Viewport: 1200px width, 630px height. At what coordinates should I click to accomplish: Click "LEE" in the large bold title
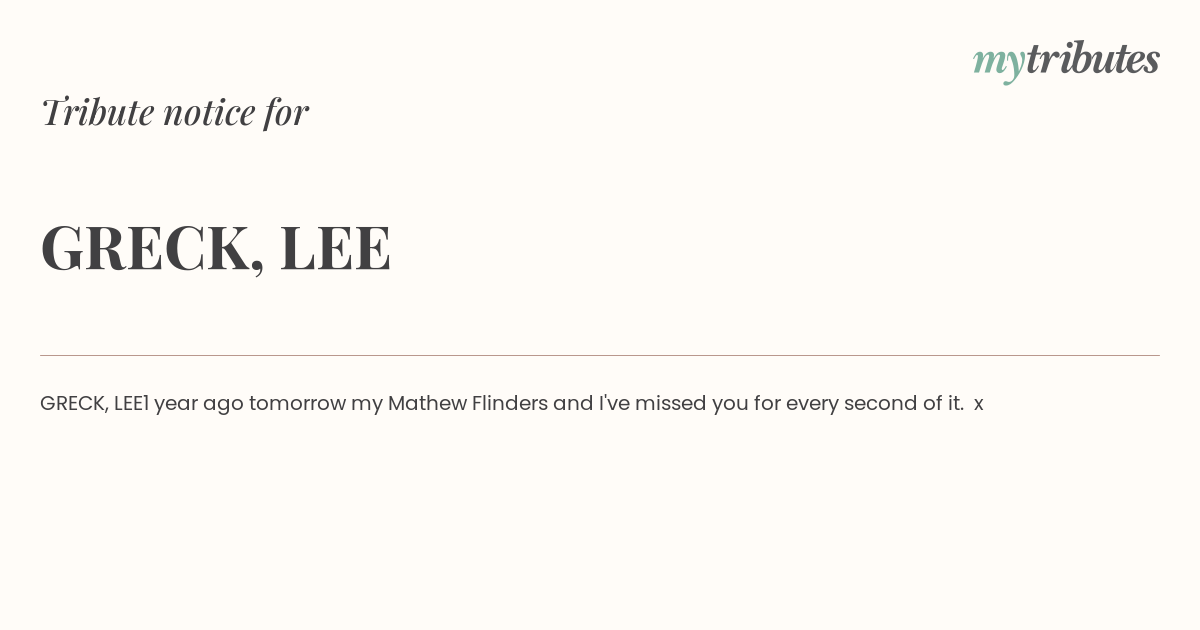336,247
